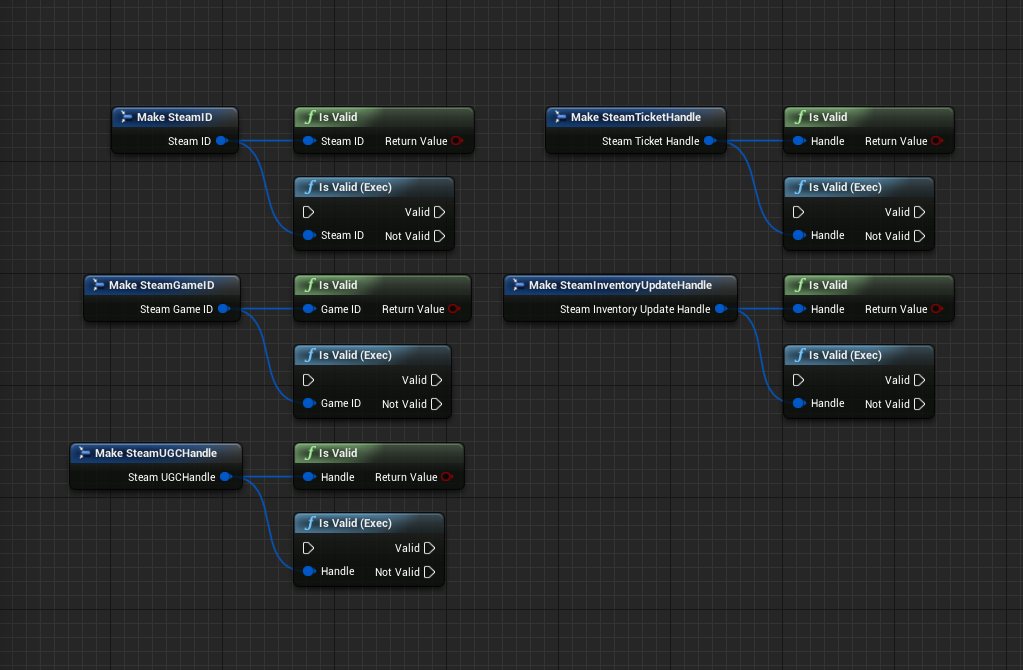Click the Steam Ticket Handle output pin
This screenshot has height=670, width=1023.
[709, 141]
